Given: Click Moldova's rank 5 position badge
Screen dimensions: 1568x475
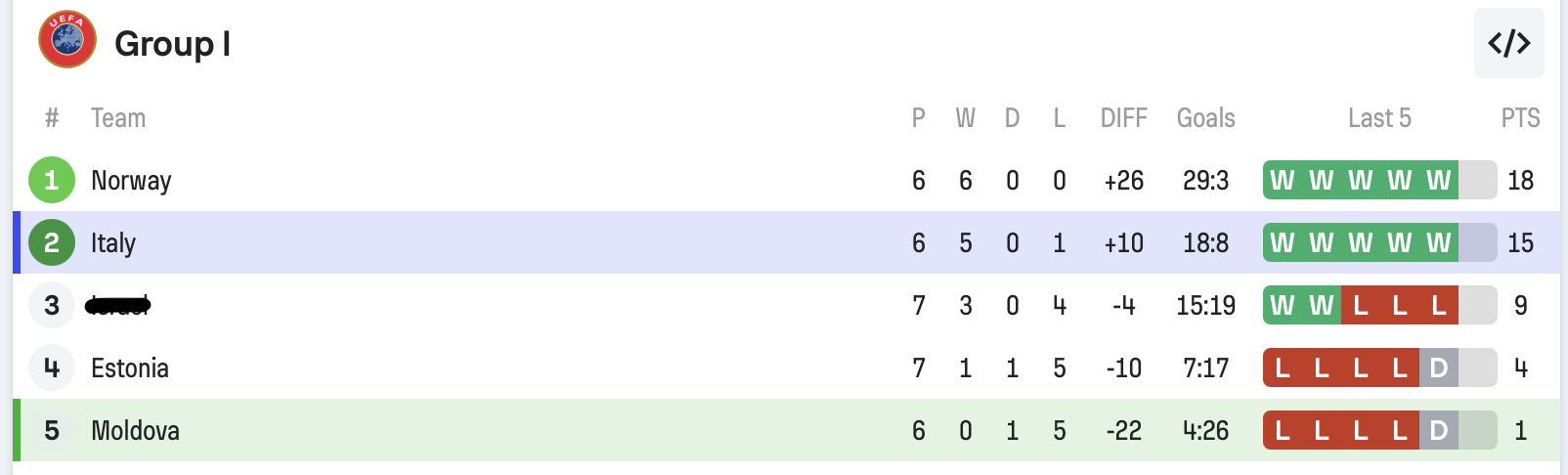Looking at the screenshot, I should [52, 430].
